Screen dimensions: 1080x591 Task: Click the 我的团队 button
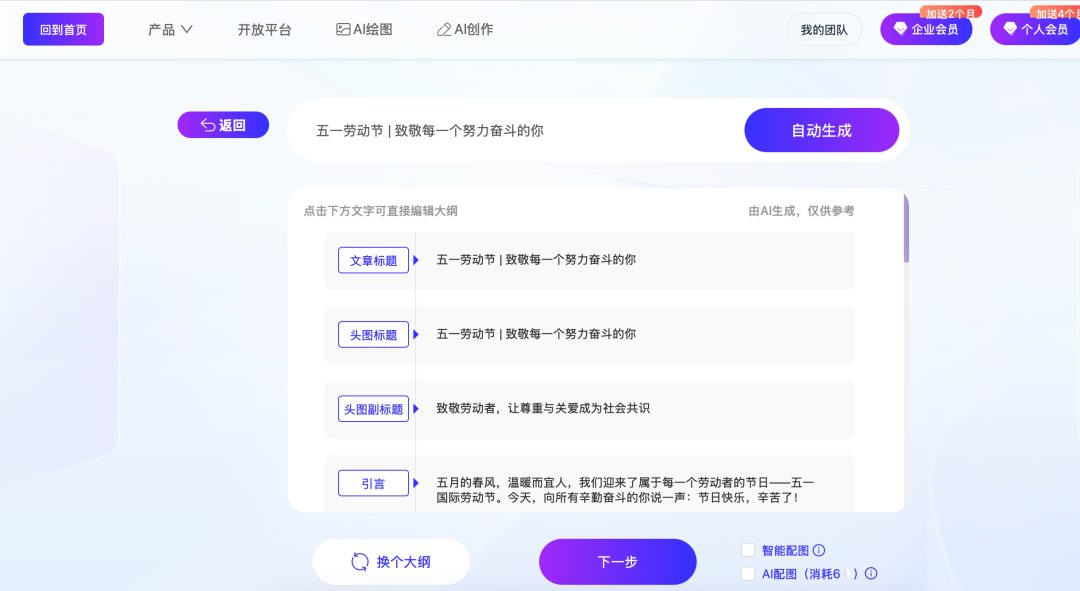click(824, 30)
